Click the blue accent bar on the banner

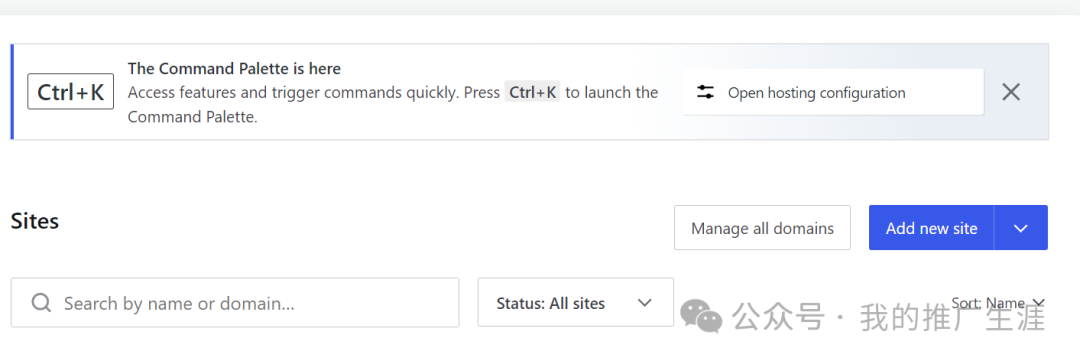click(x=12, y=92)
